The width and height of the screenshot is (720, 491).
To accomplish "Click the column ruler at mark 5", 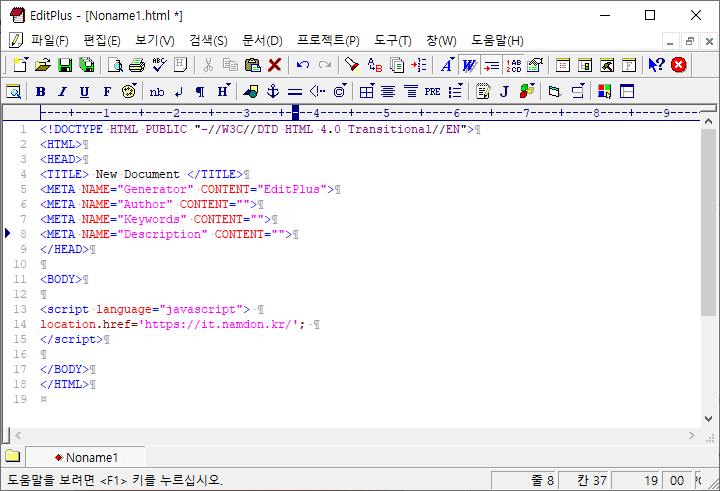I will 386,113.
